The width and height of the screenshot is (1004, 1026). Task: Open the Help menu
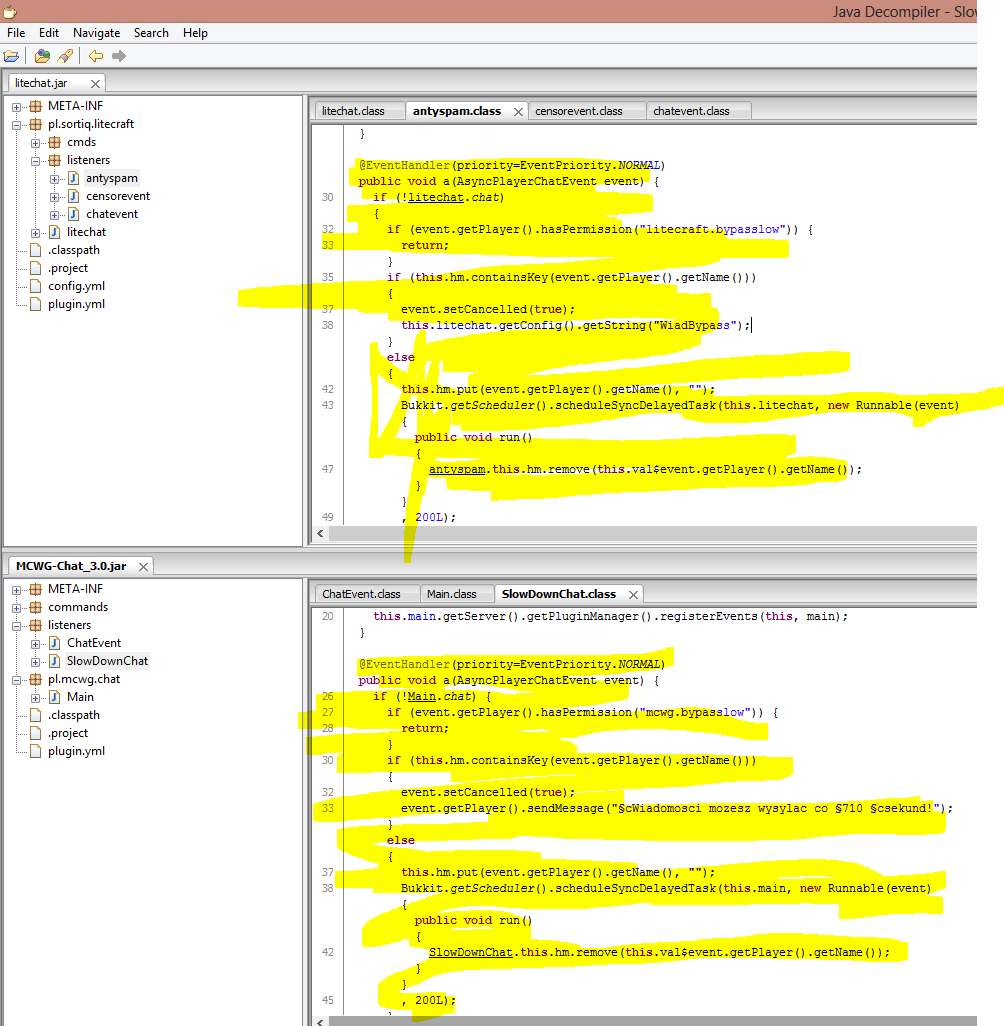click(195, 33)
